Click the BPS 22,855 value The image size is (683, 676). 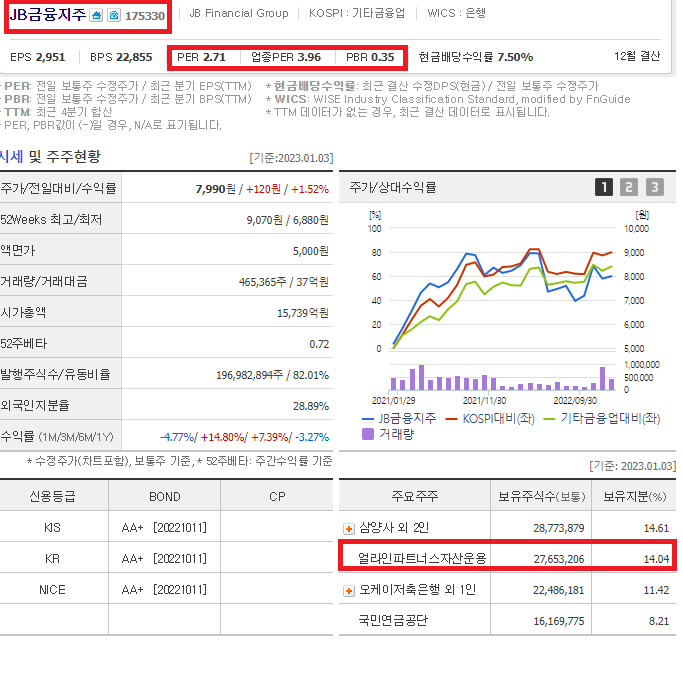(121, 57)
